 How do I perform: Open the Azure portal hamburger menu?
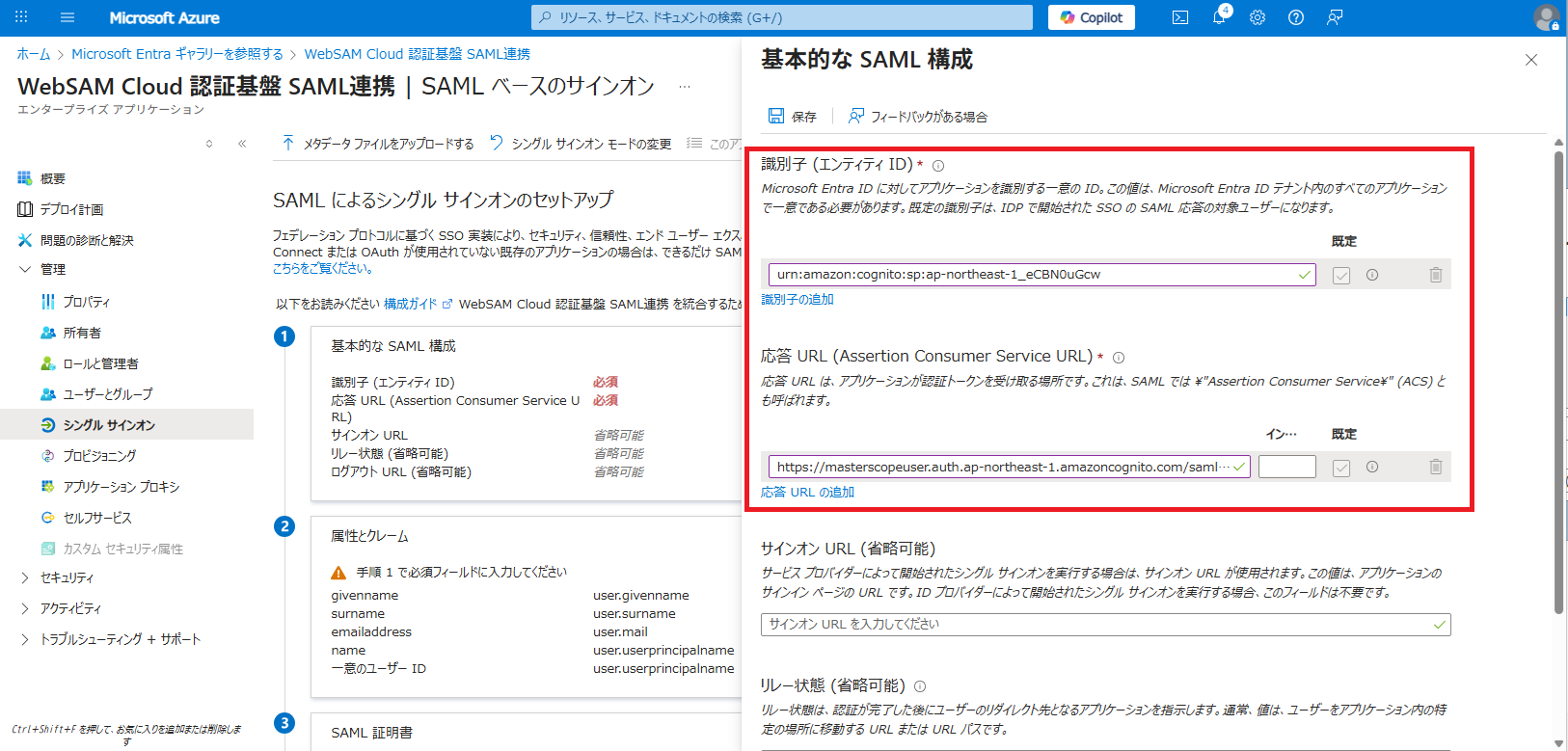click(x=68, y=17)
